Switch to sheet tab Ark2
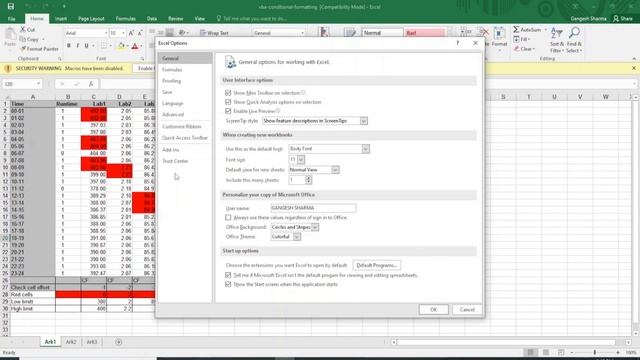The image size is (640, 360). click(x=71, y=342)
